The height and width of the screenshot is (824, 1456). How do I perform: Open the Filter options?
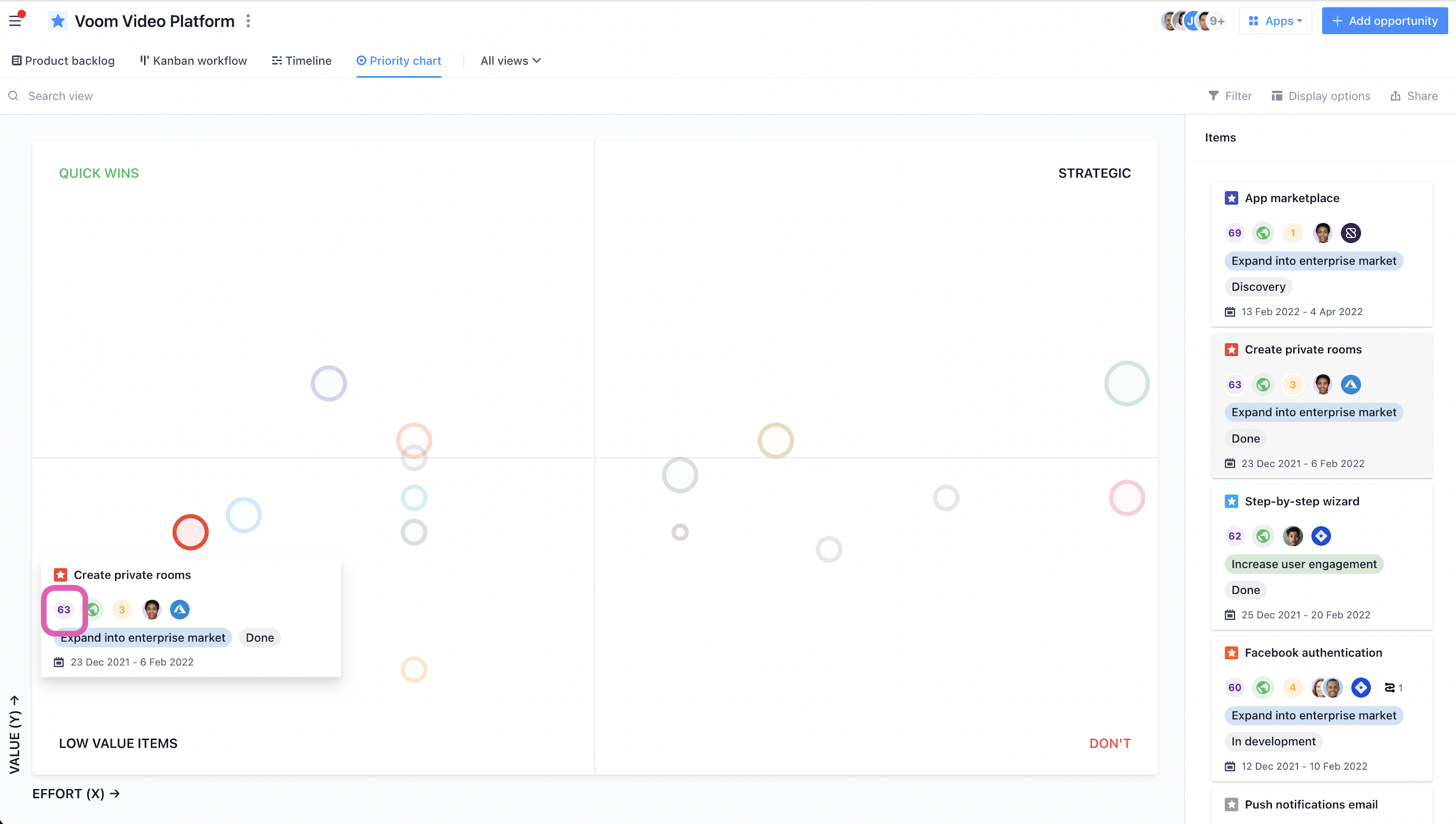(1230, 96)
